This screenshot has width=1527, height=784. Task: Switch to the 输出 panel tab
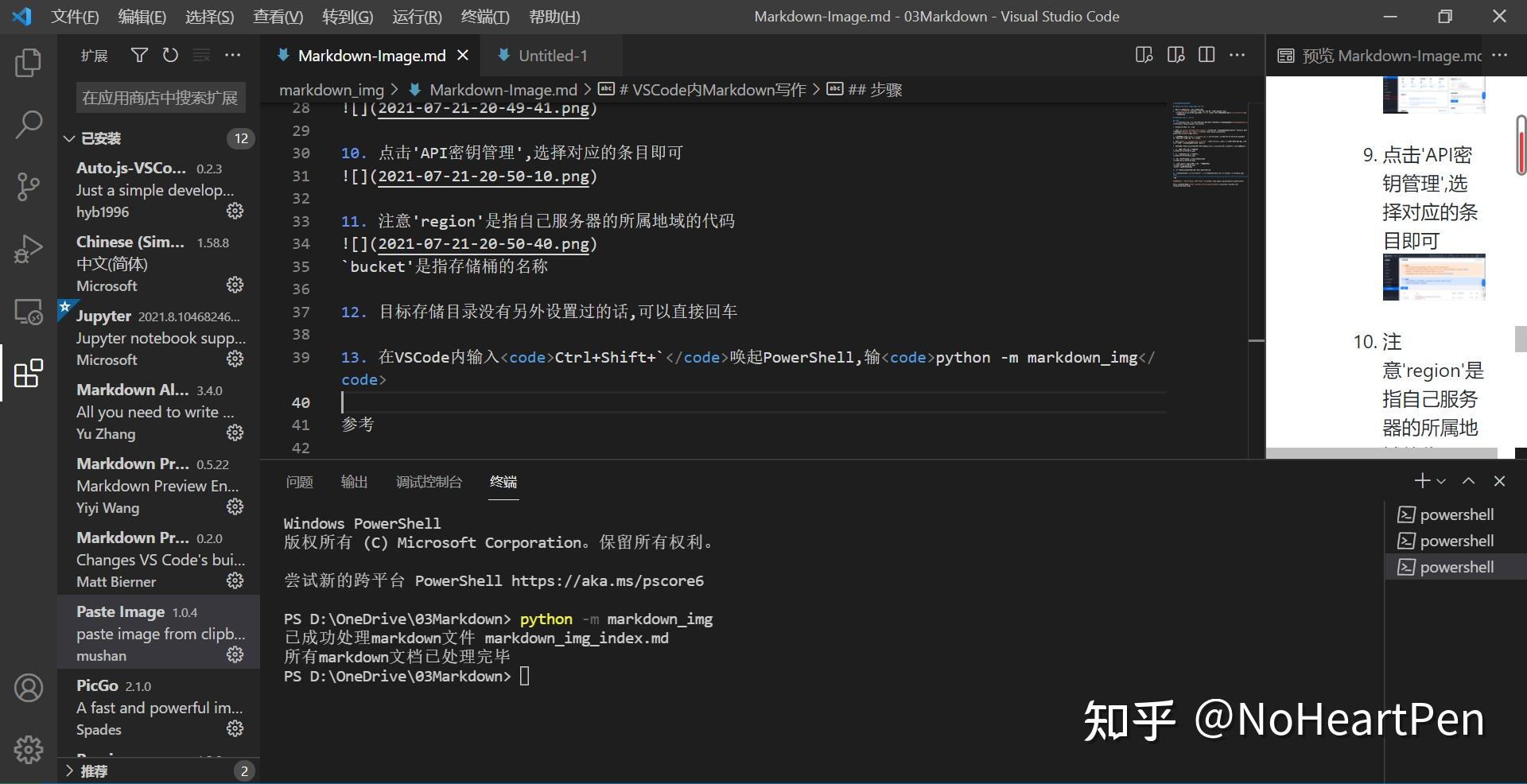pyautogui.click(x=354, y=482)
